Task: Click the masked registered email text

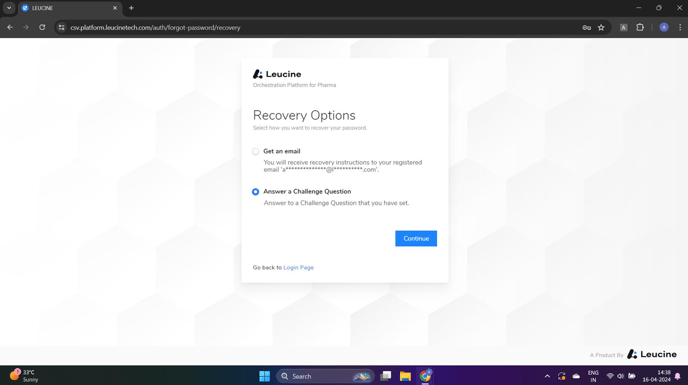Action: click(x=330, y=169)
